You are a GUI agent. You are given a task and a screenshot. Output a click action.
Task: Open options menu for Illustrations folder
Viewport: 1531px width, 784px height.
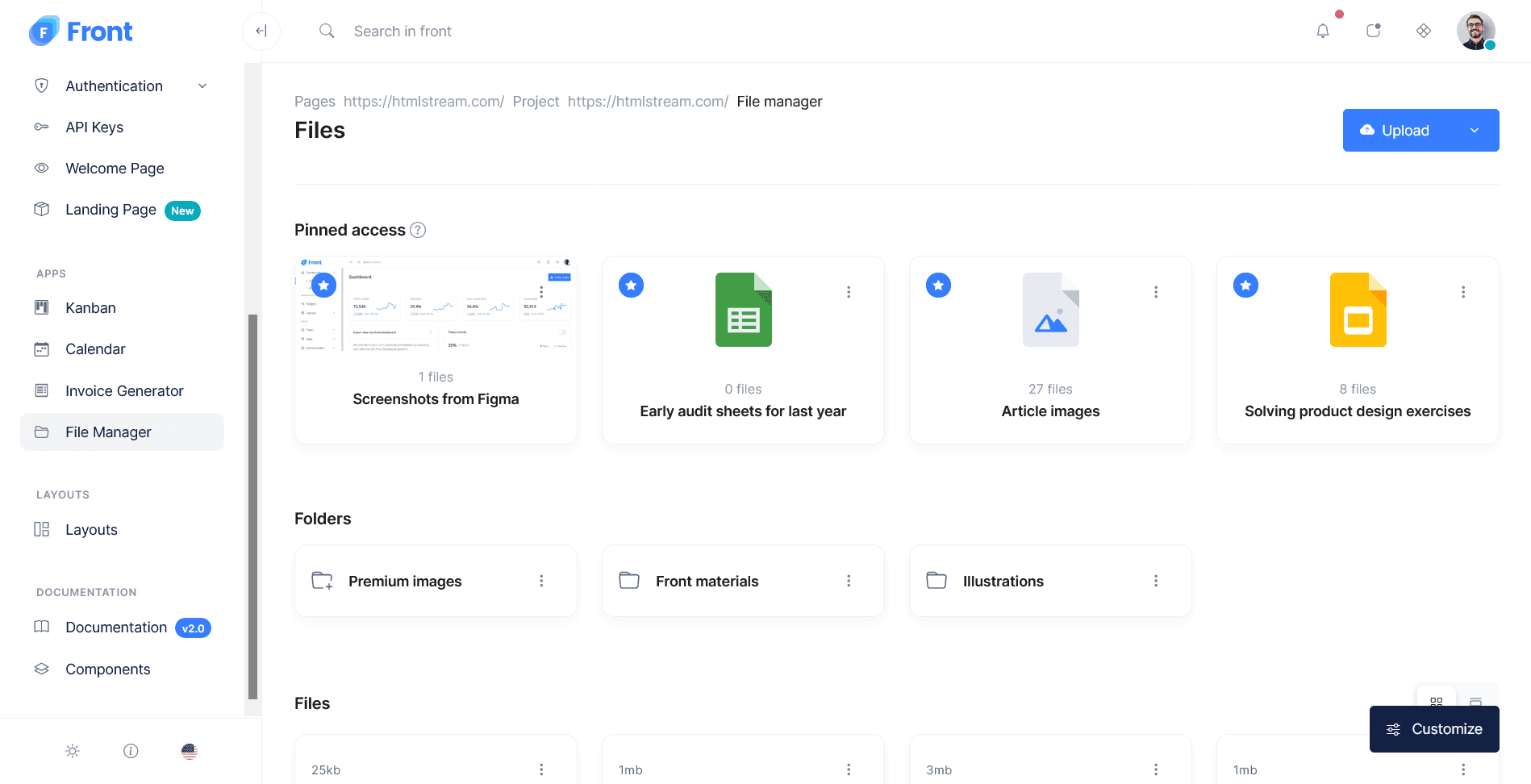click(x=1156, y=581)
